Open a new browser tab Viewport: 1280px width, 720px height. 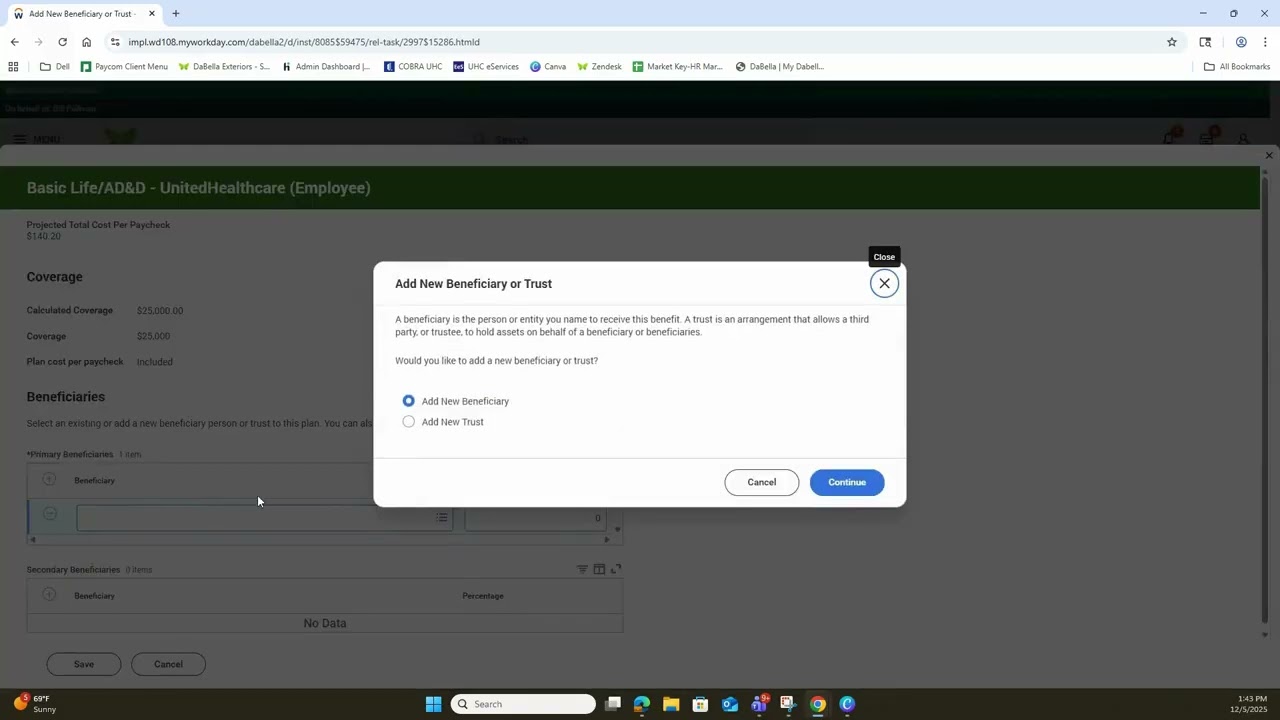176,14
